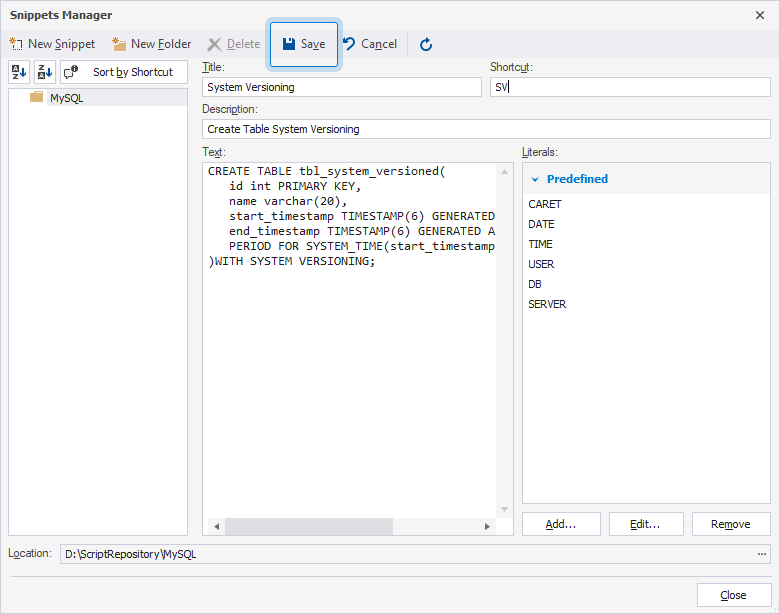
Task: Refresh the snippets list
Action: [x=426, y=44]
